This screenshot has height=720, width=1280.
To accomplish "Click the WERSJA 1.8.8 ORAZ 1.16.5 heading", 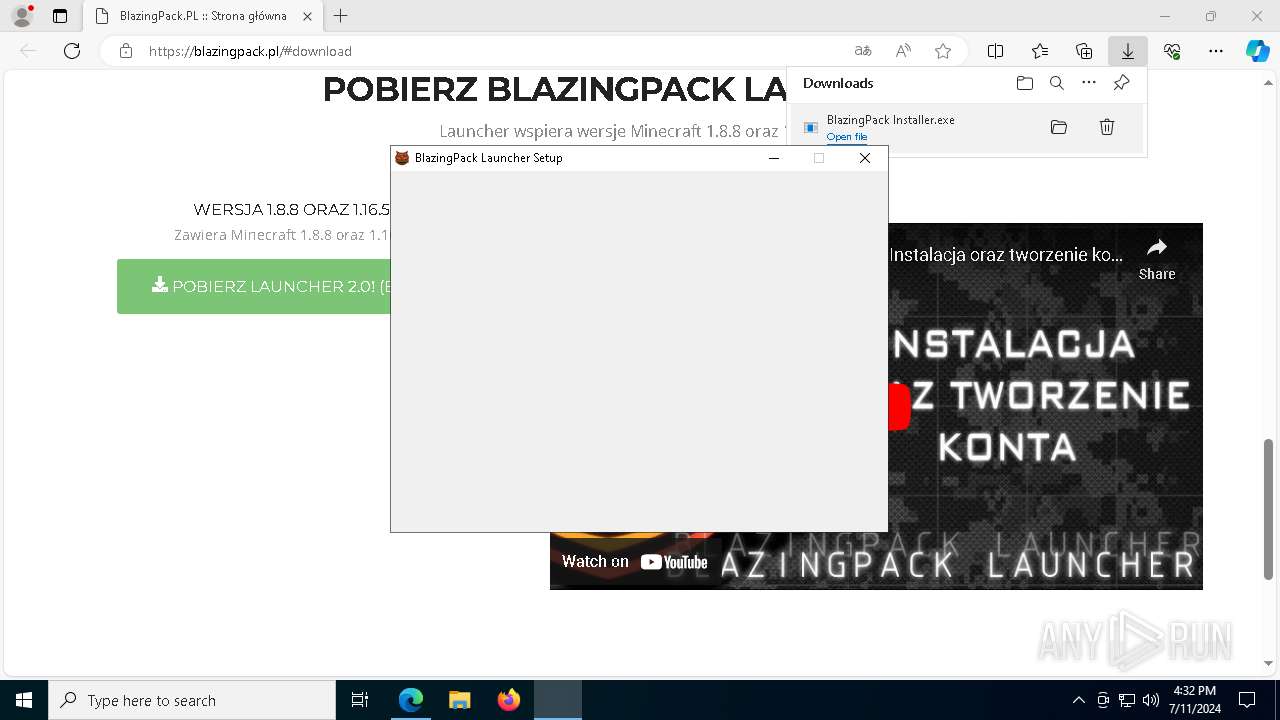I will click(x=292, y=210).
